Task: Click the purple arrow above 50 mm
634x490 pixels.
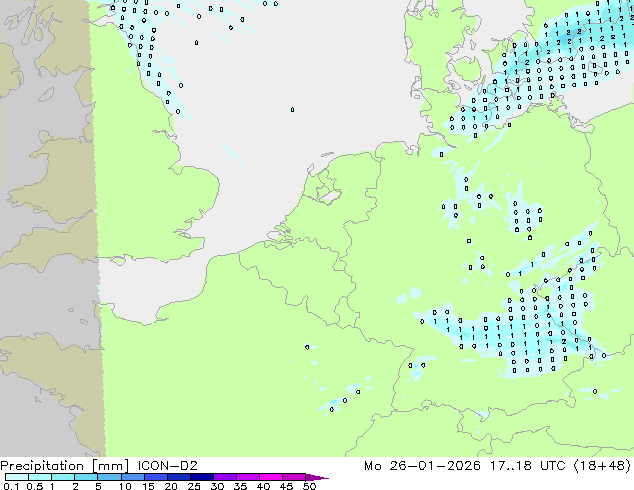Action: pyautogui.click(x=317, y=477)
